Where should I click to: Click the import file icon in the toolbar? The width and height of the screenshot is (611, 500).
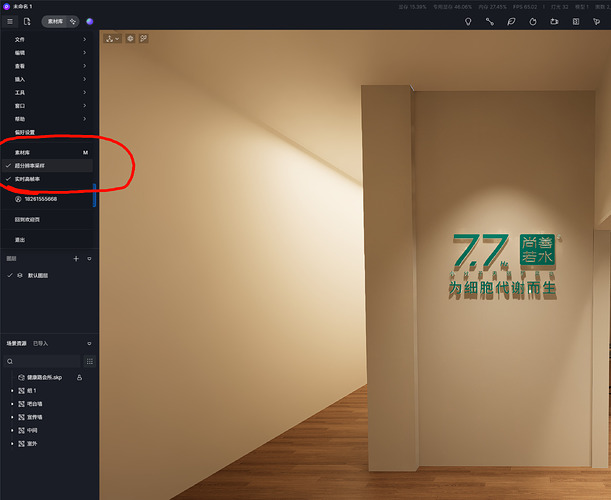[27, 21]
